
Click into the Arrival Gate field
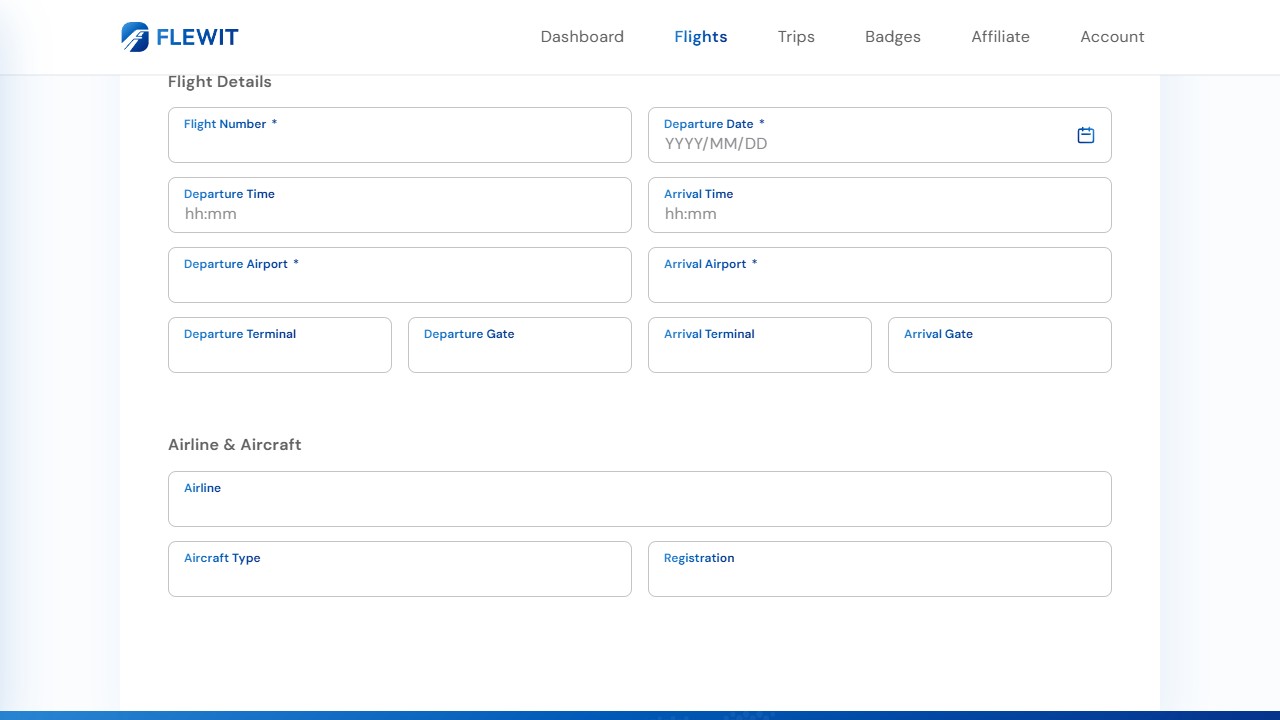[x=1000, y=345]
